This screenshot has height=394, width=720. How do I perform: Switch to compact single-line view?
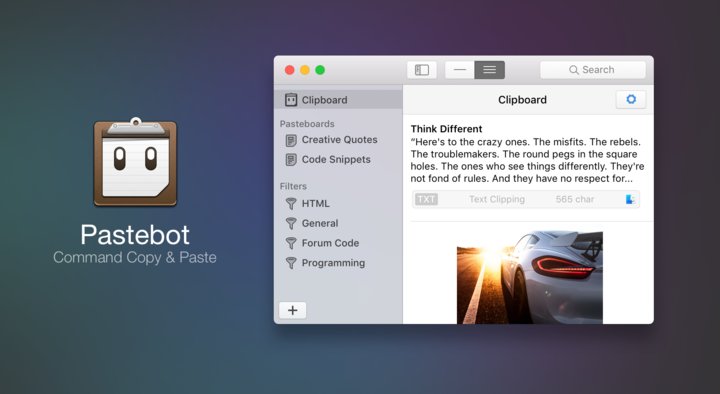pos(460,70)
